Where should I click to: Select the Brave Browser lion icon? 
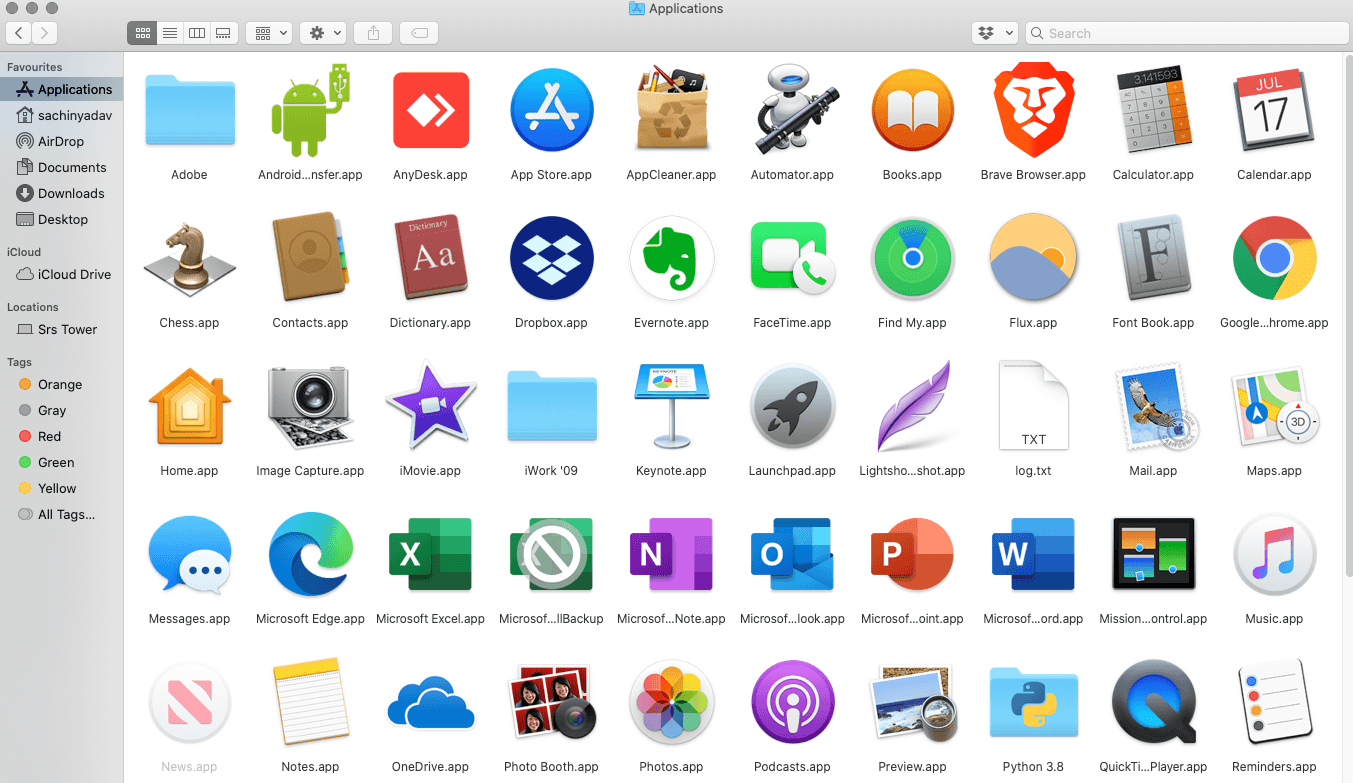click(1034, 110)
